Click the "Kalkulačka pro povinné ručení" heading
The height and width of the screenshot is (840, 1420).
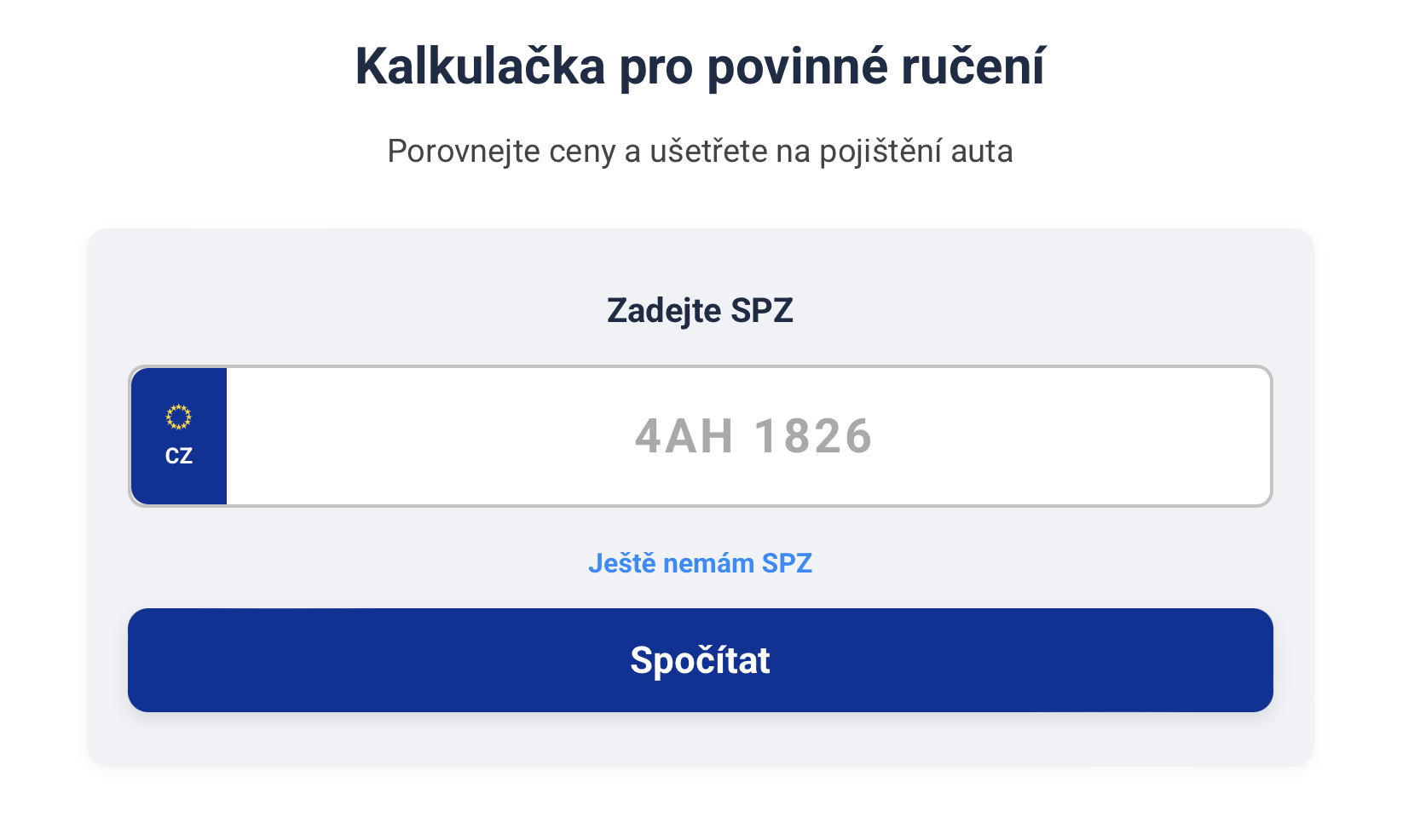[700, 66]
